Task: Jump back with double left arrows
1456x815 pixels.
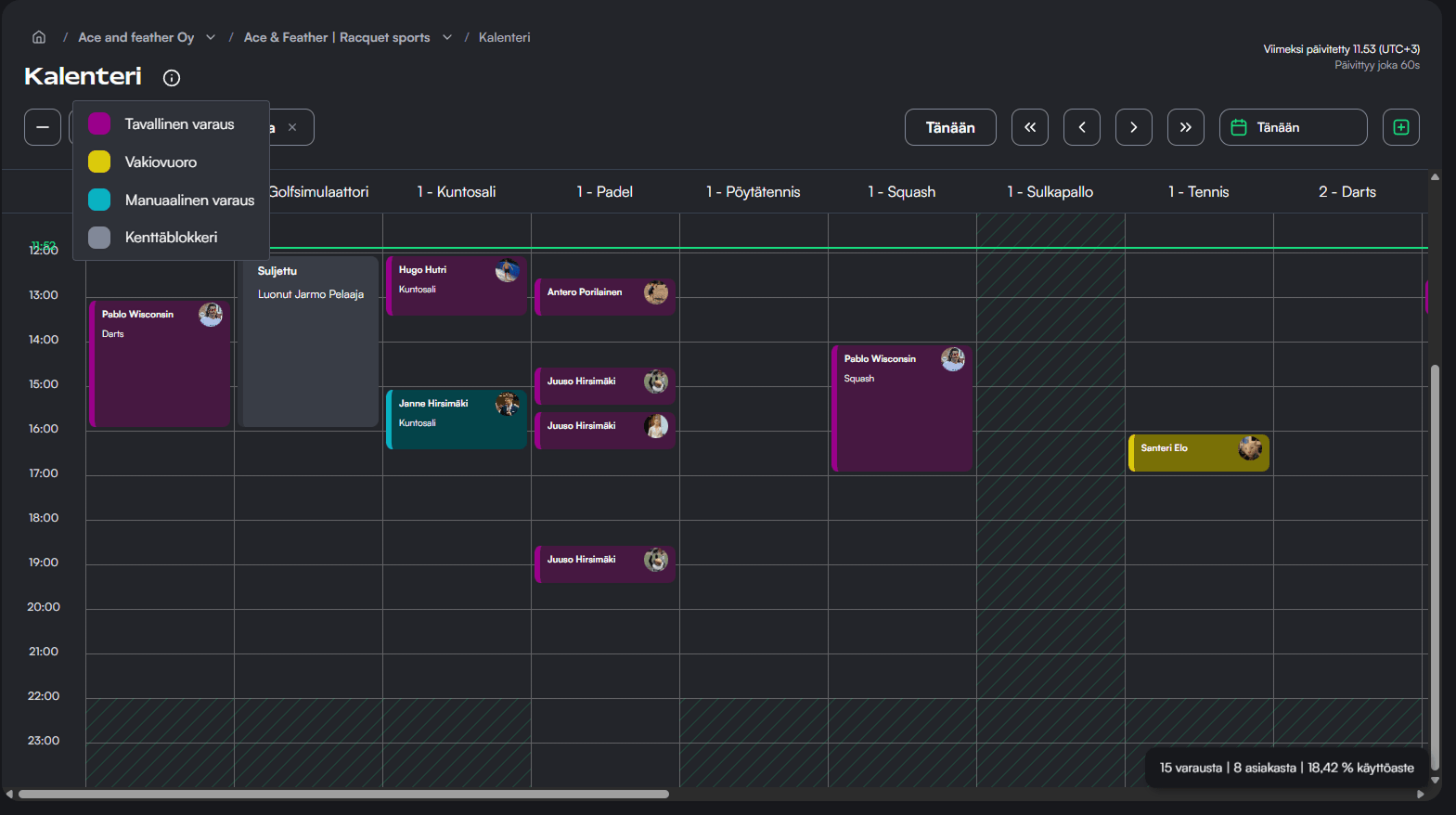Action: [x=1030, y=127]
